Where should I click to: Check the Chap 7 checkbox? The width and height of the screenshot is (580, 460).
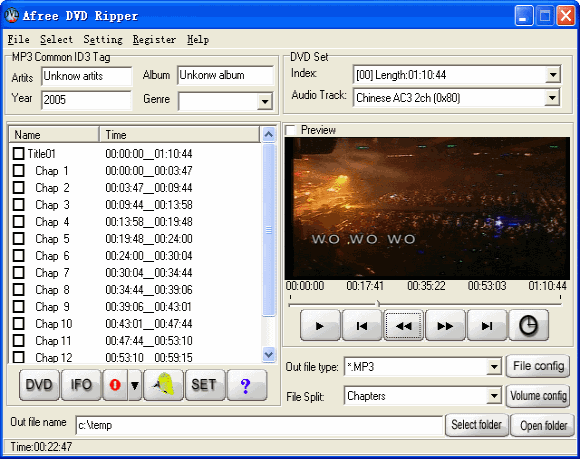tap(18, 273)
